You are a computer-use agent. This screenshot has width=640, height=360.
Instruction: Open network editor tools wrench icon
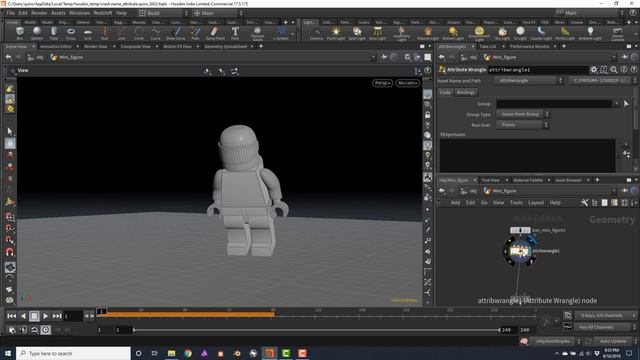[x=584, y=202]
